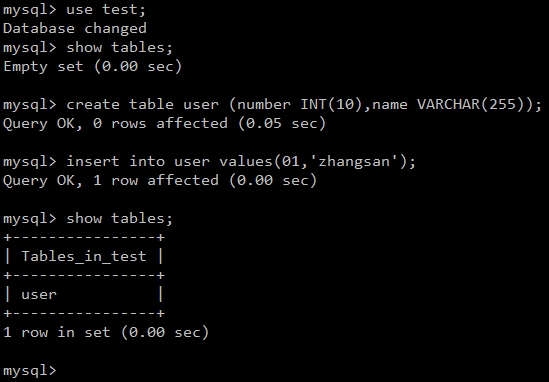Click the second 'show tables;' command

pos(119,218)
